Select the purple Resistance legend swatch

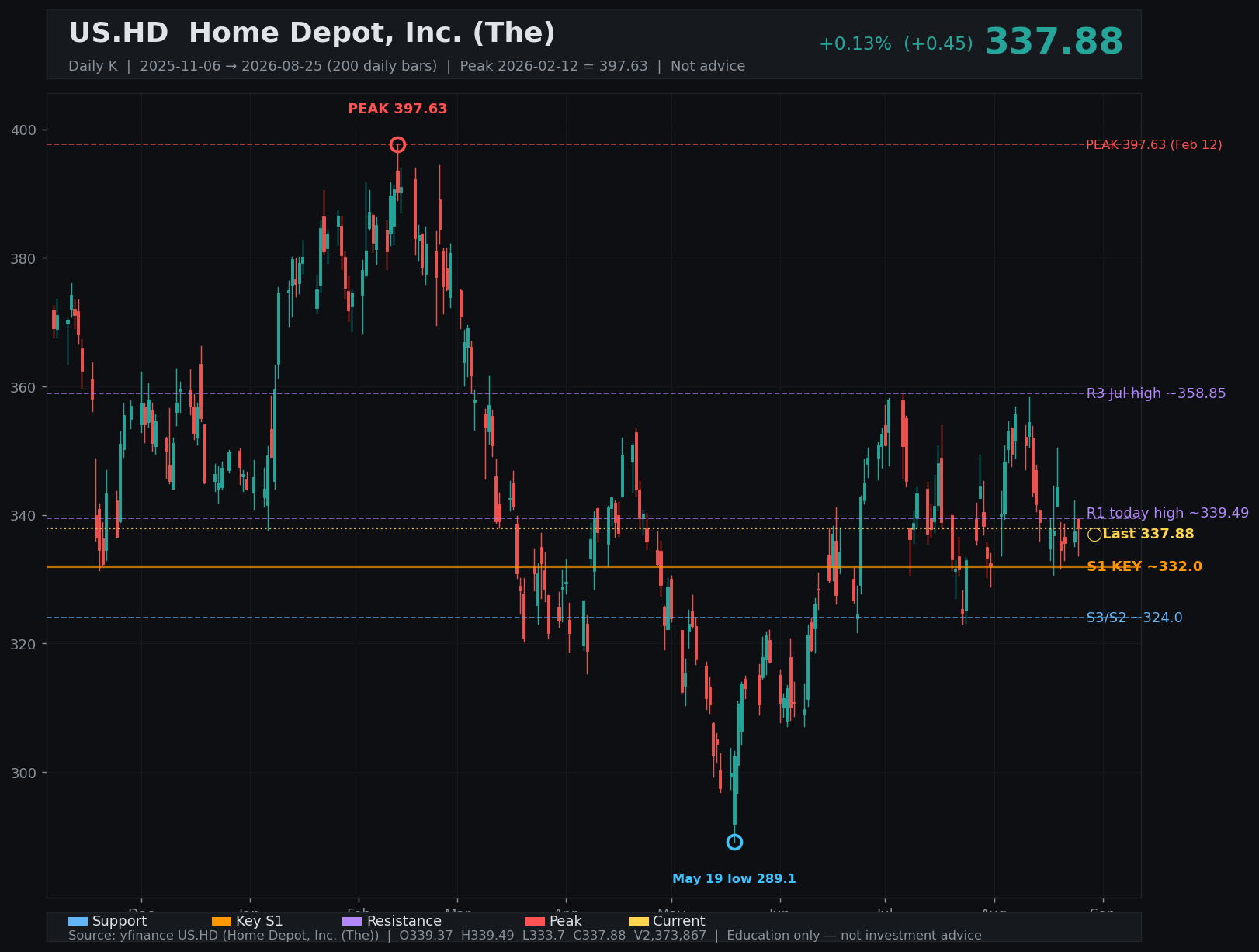(352, 921)
